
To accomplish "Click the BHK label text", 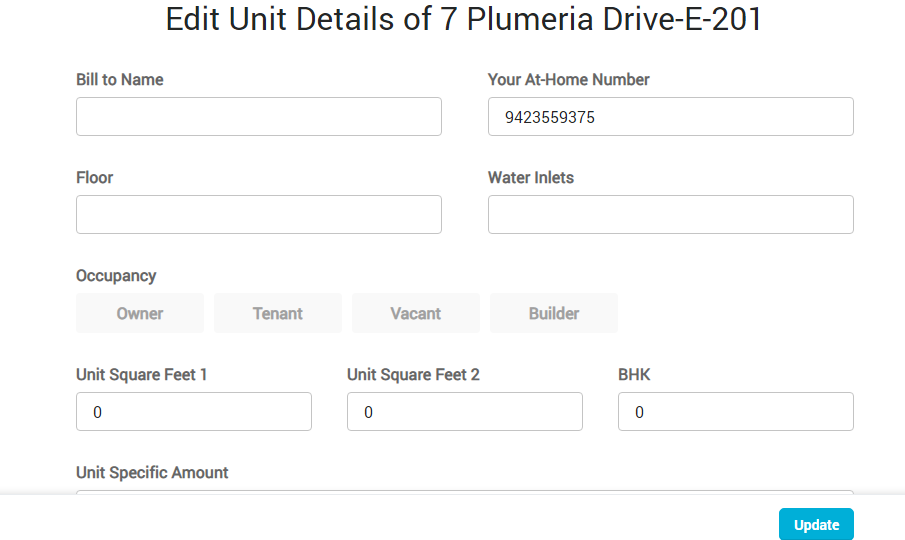I will tap(634, 374).
